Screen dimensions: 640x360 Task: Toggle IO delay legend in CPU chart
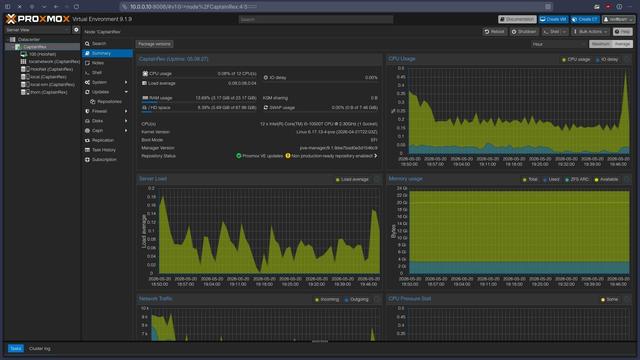coord(607,60)
